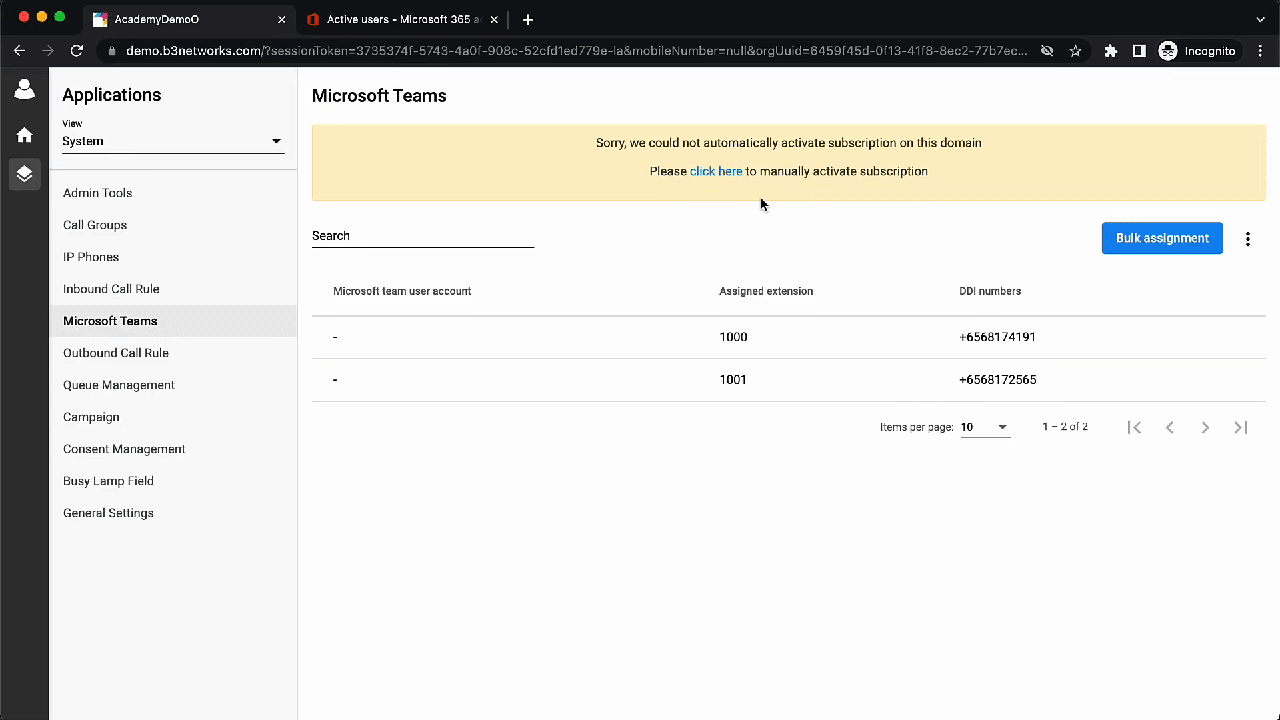This screenshot has height=720, width=1280.
Task: Reload the page
Action: [x=77, y=50]
